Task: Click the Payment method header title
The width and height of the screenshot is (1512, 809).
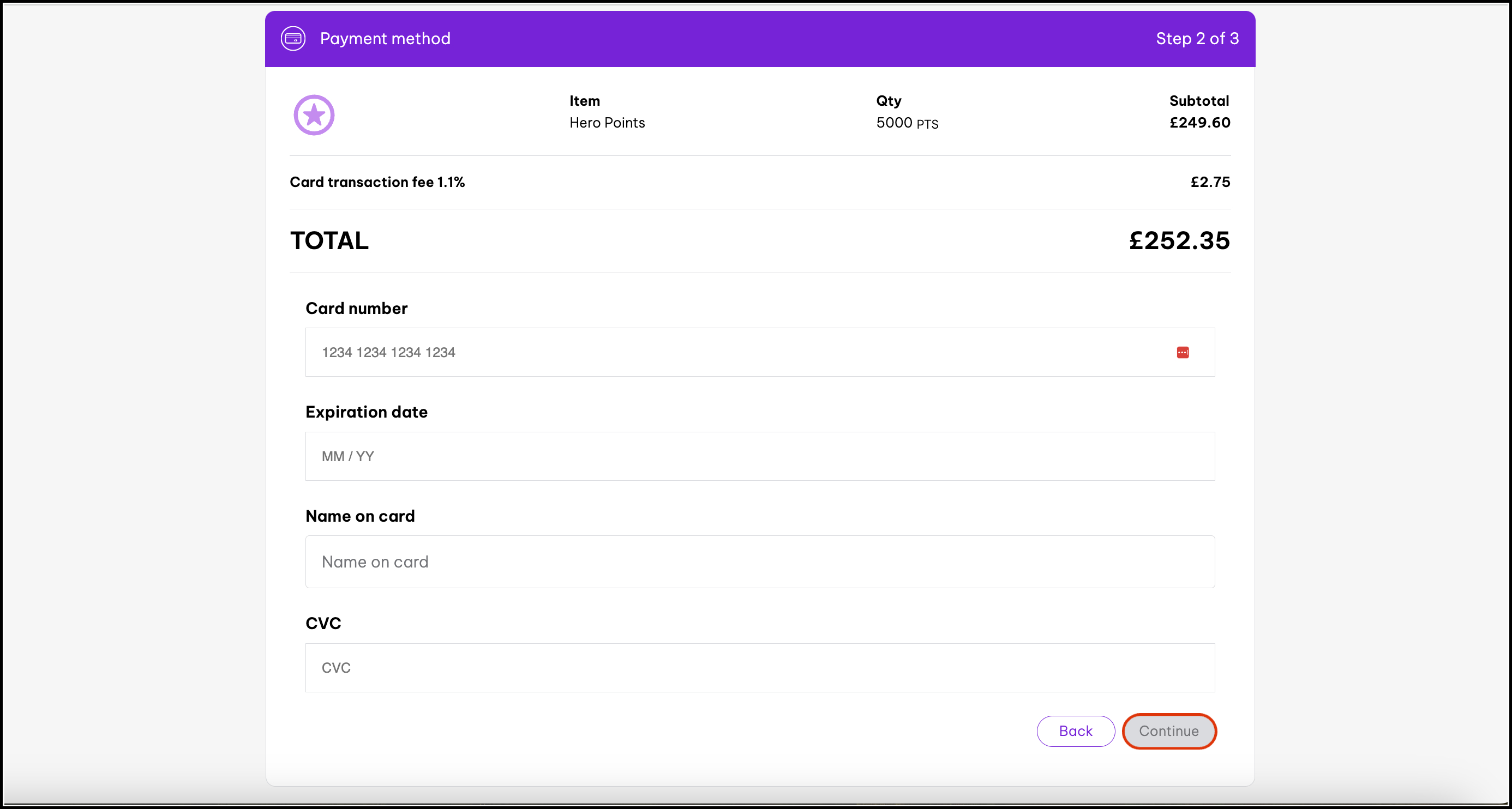Action: coord(385,39)
